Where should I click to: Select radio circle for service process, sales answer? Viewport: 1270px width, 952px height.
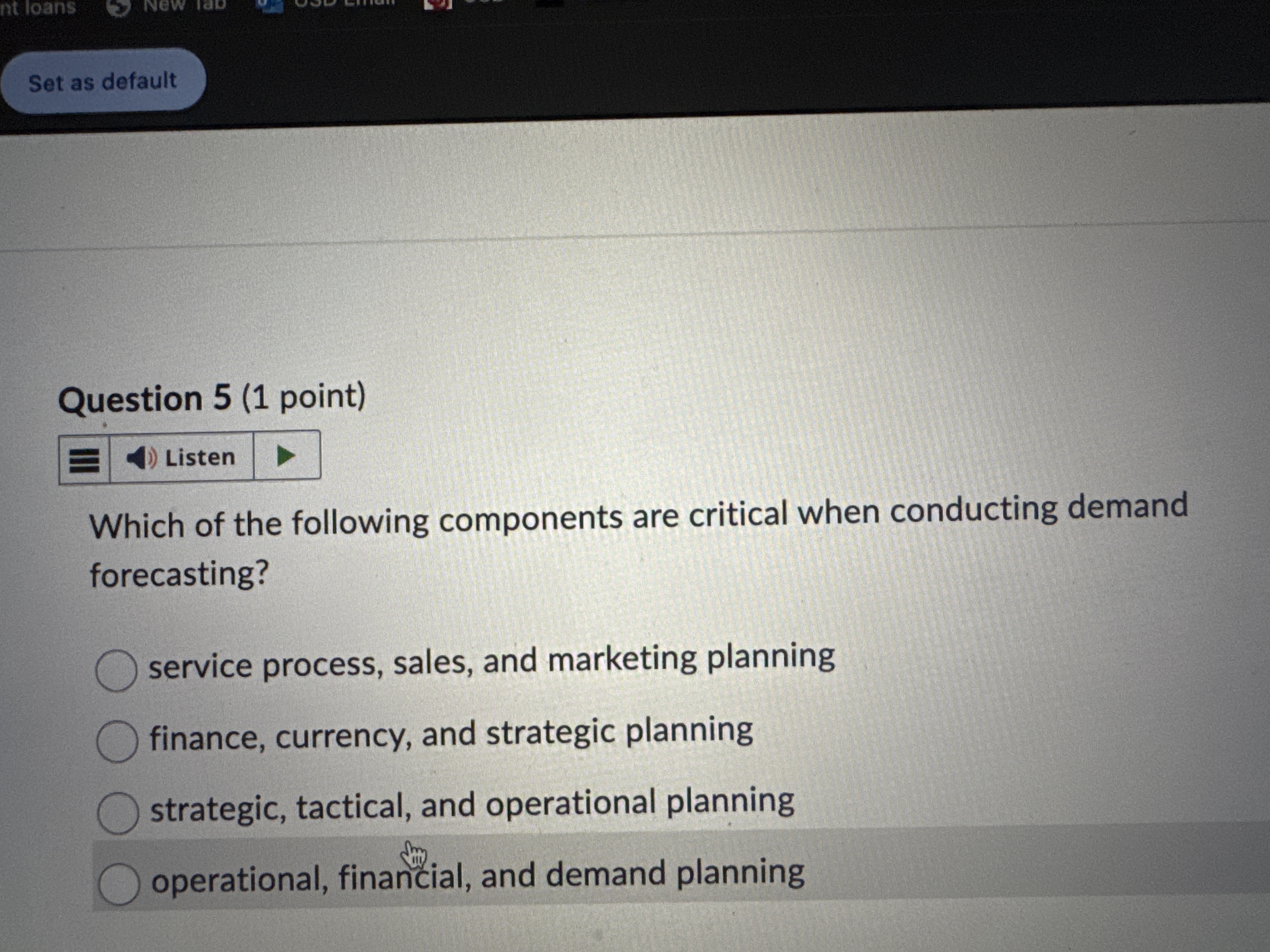(x=116, y=670)
